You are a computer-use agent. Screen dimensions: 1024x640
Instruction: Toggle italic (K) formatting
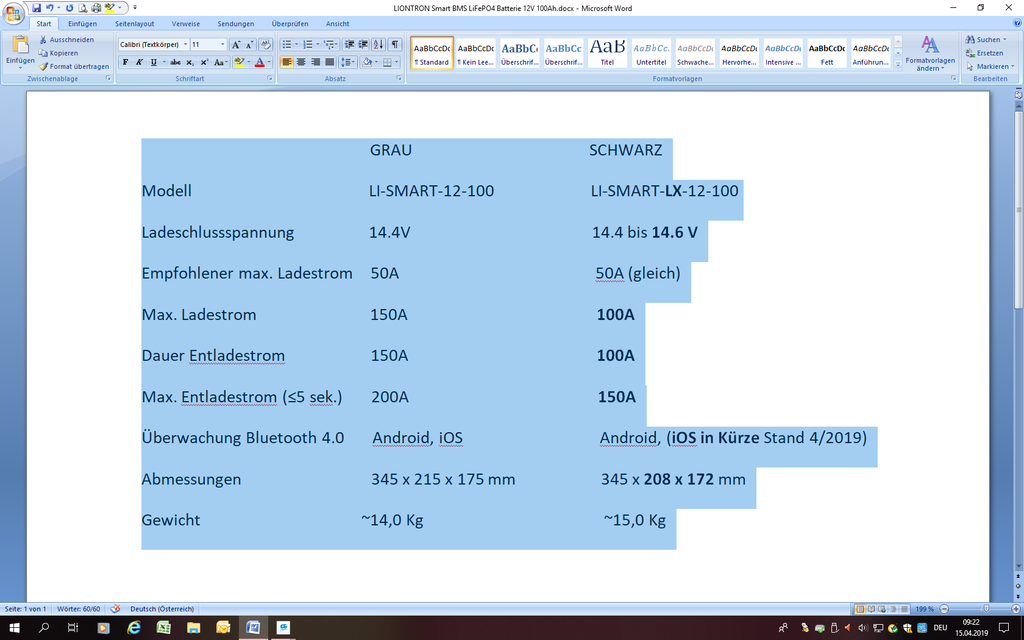coord(139,62)
